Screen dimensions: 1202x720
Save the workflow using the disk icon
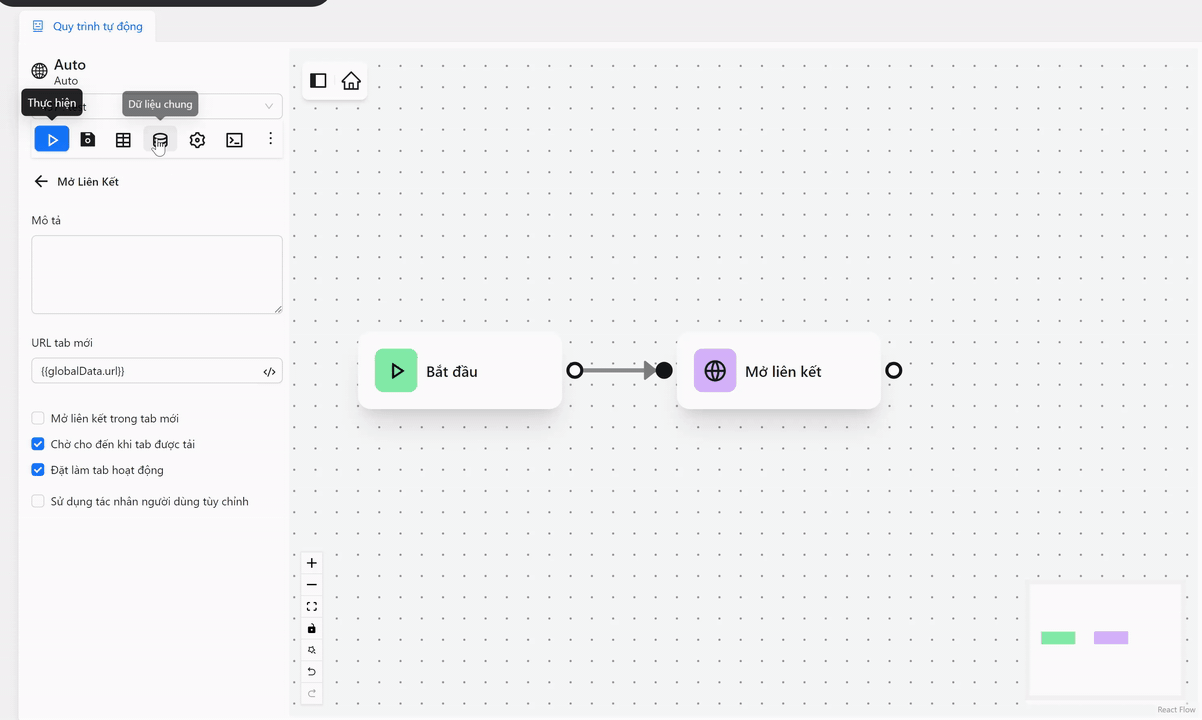[88, 140]
